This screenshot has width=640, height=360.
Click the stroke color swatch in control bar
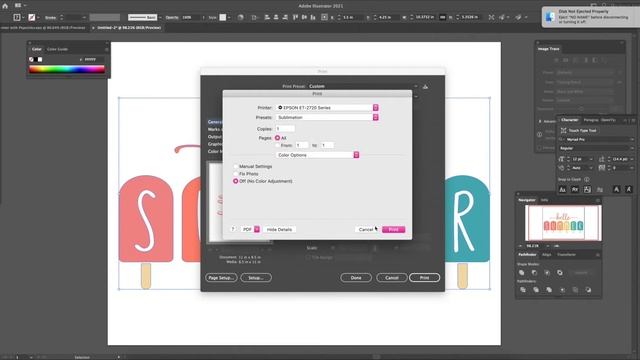coord(32,18)
